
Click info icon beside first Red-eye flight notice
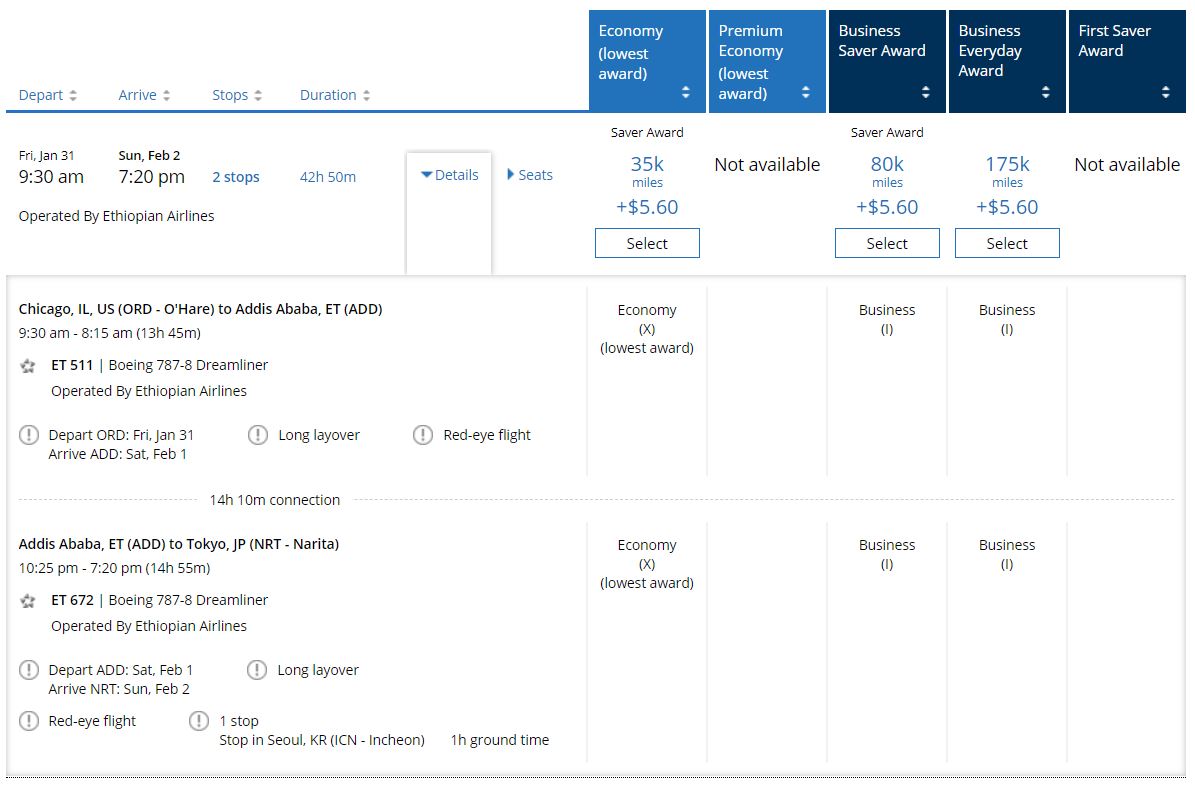423,435
